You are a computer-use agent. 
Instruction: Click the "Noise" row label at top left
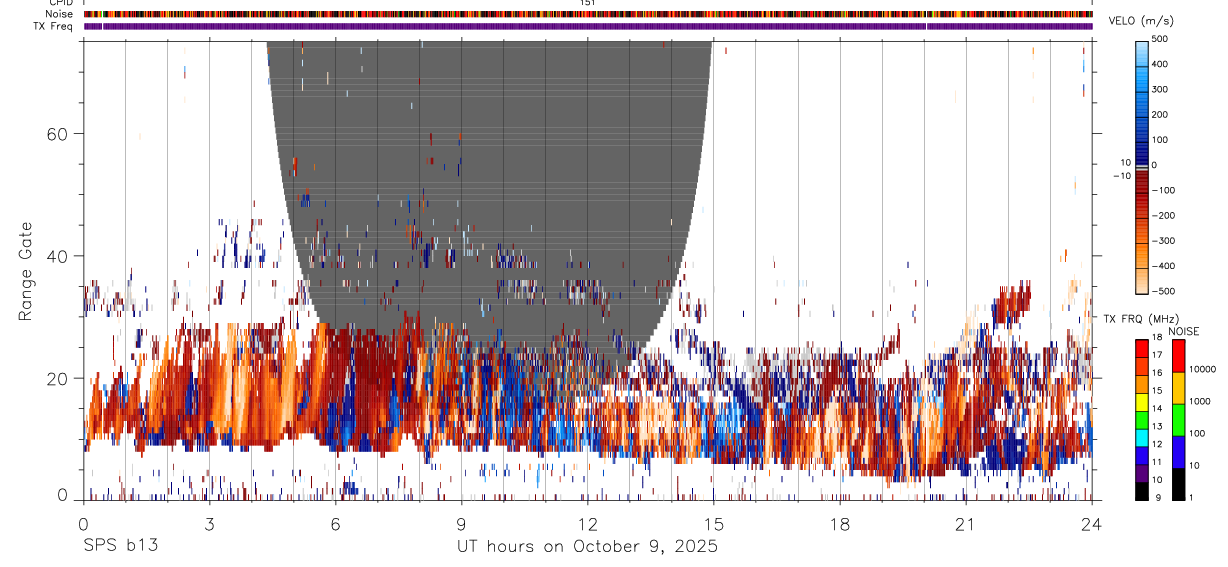pyautogui.click(x=61, y=15)
